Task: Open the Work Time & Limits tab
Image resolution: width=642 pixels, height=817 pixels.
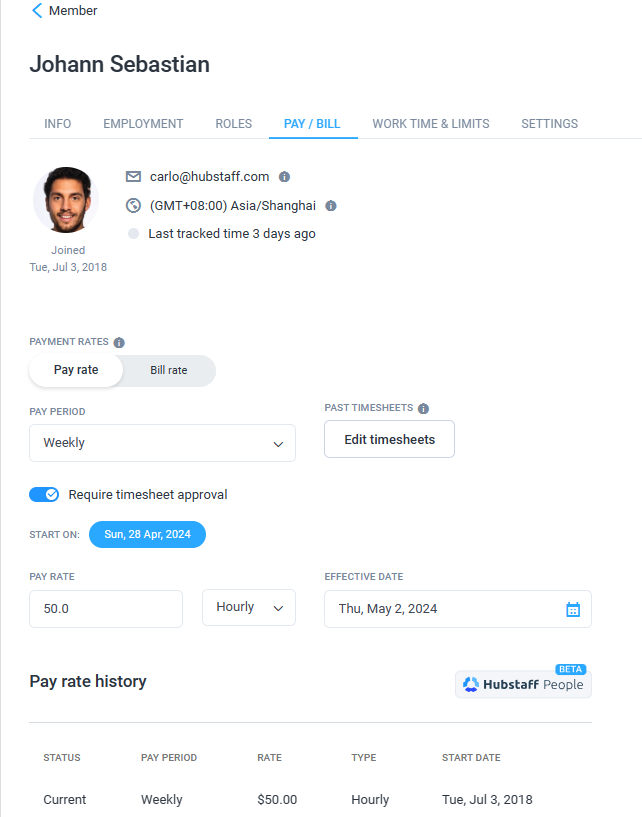Action: (431, 124)
